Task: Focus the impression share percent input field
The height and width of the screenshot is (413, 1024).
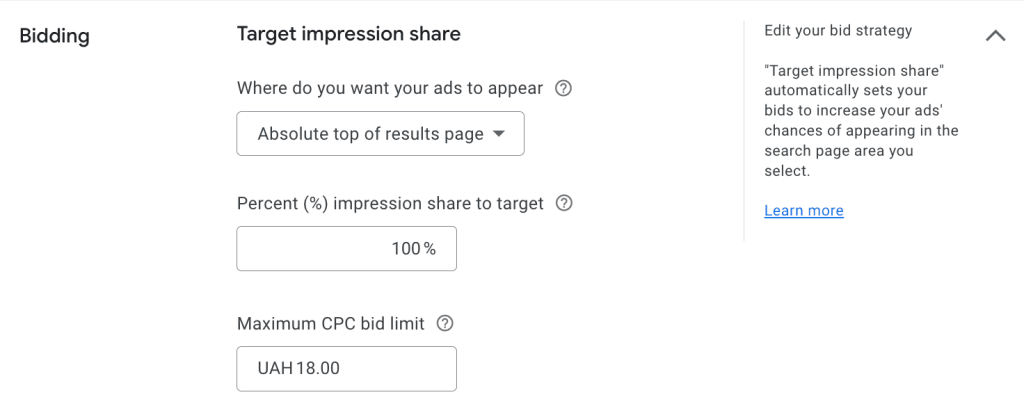Action: (346, 249)
